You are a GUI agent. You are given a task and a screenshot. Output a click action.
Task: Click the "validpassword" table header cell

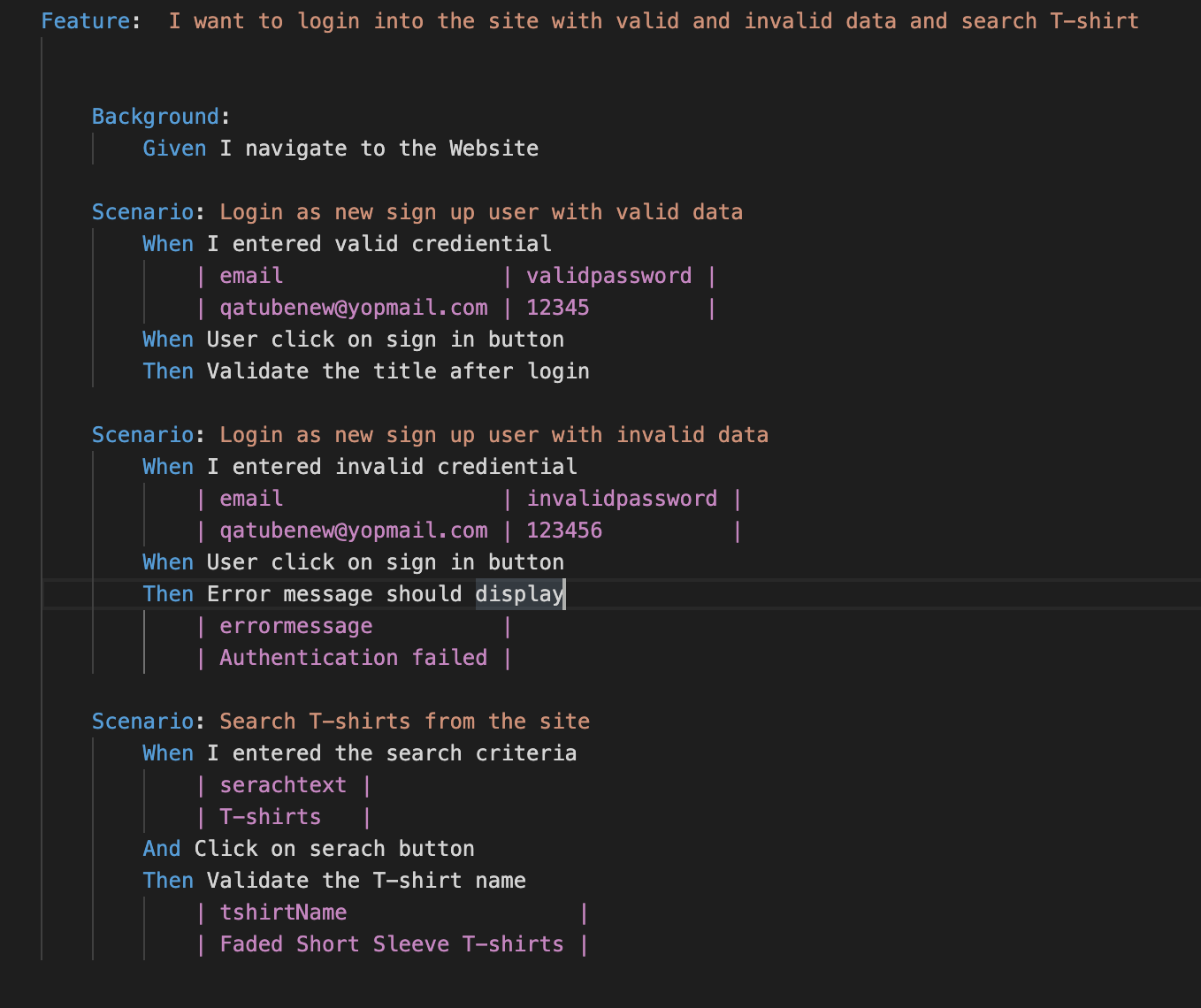tap(608, 276)
